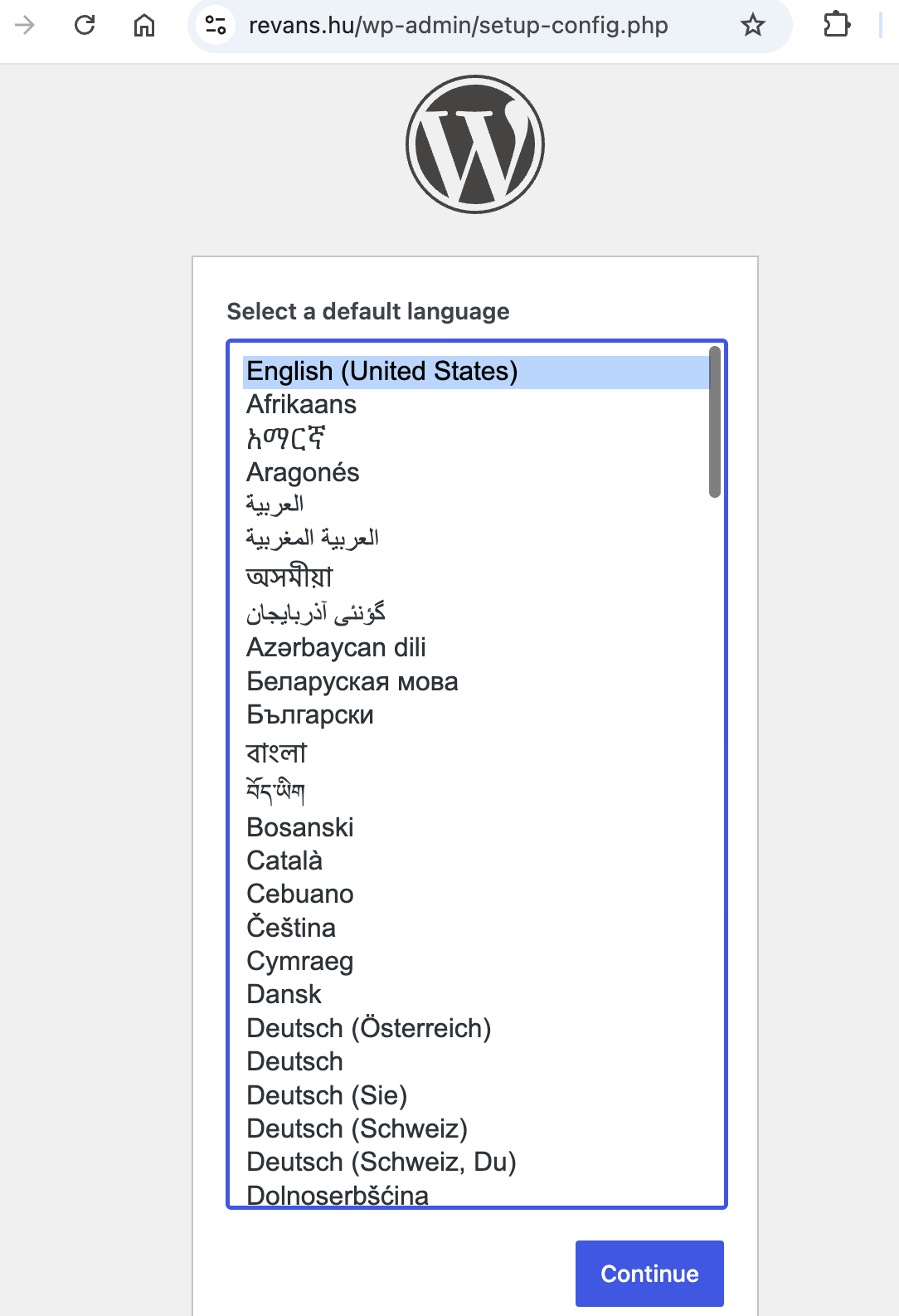
Task: Select South Azerbaijani گؤنئی آذربایجان
Action: click(x=476, y=613)
